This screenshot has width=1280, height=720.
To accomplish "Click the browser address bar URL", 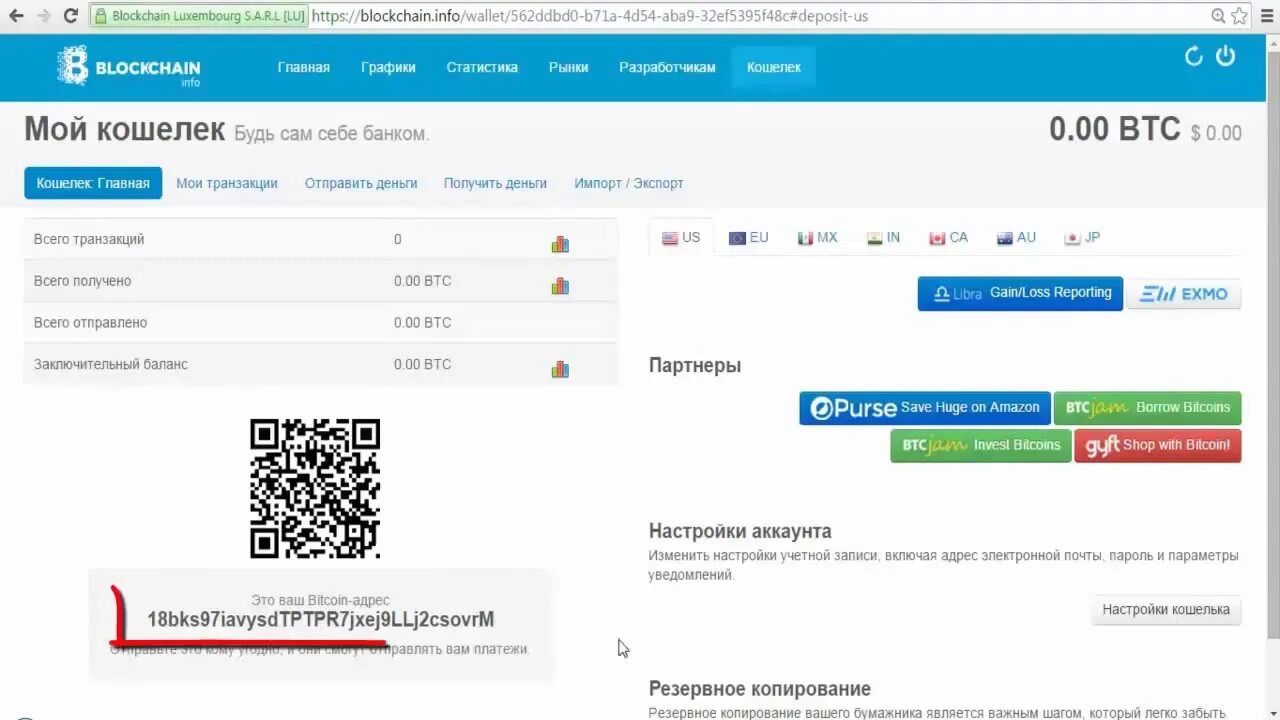I will 589,16.
